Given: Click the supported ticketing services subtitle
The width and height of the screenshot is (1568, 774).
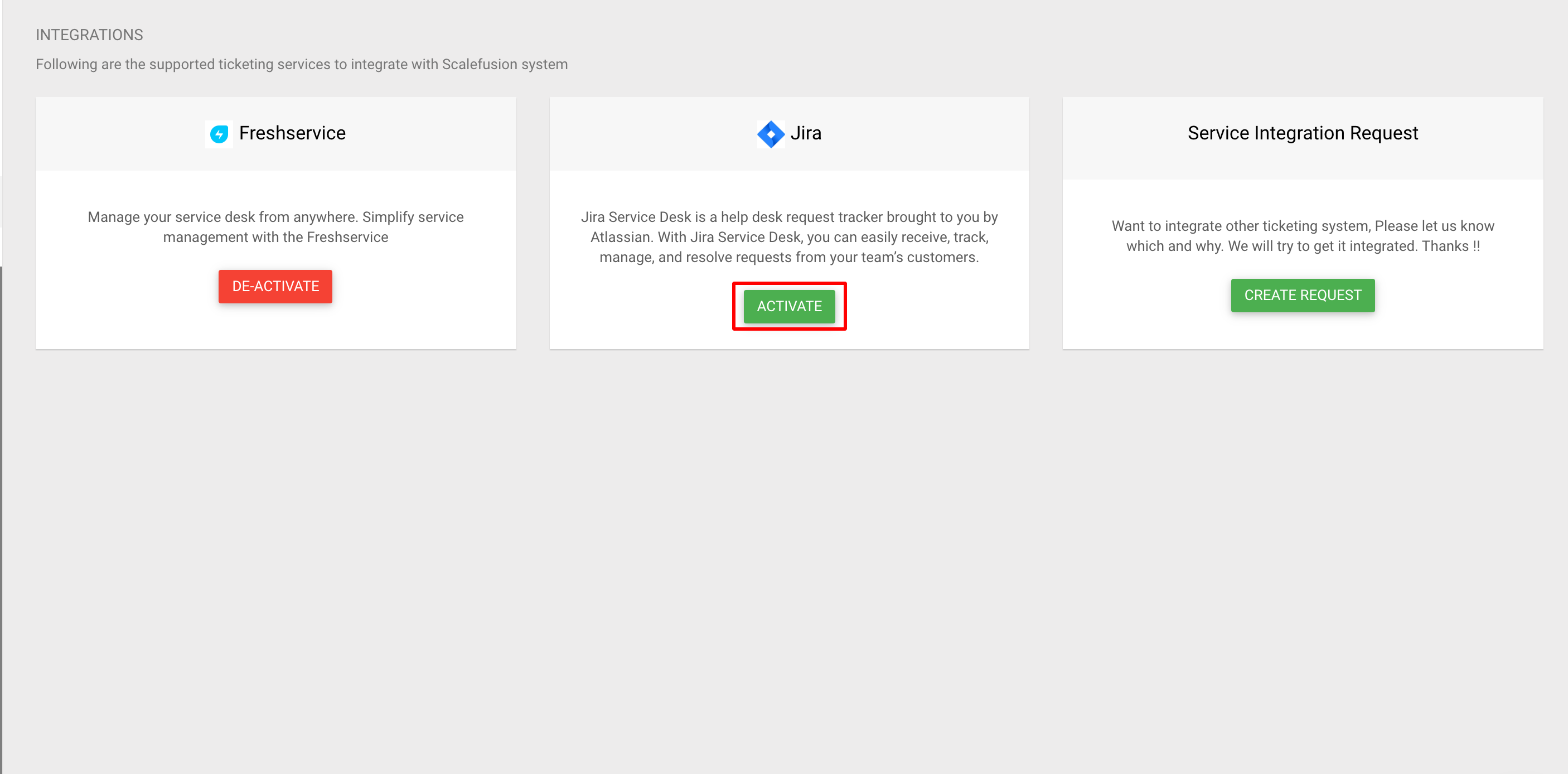Looking at the screenshot, I should 301,65.
